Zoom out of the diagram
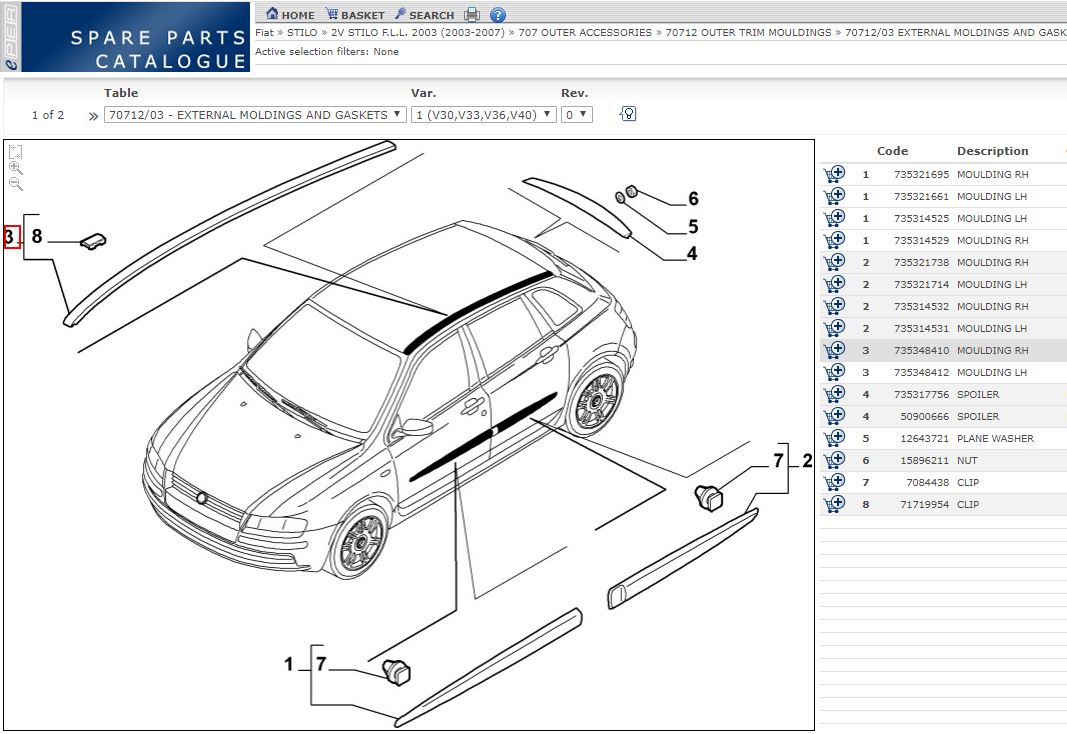The height and width of the screenshot is (734, 1067). [16, 184]
